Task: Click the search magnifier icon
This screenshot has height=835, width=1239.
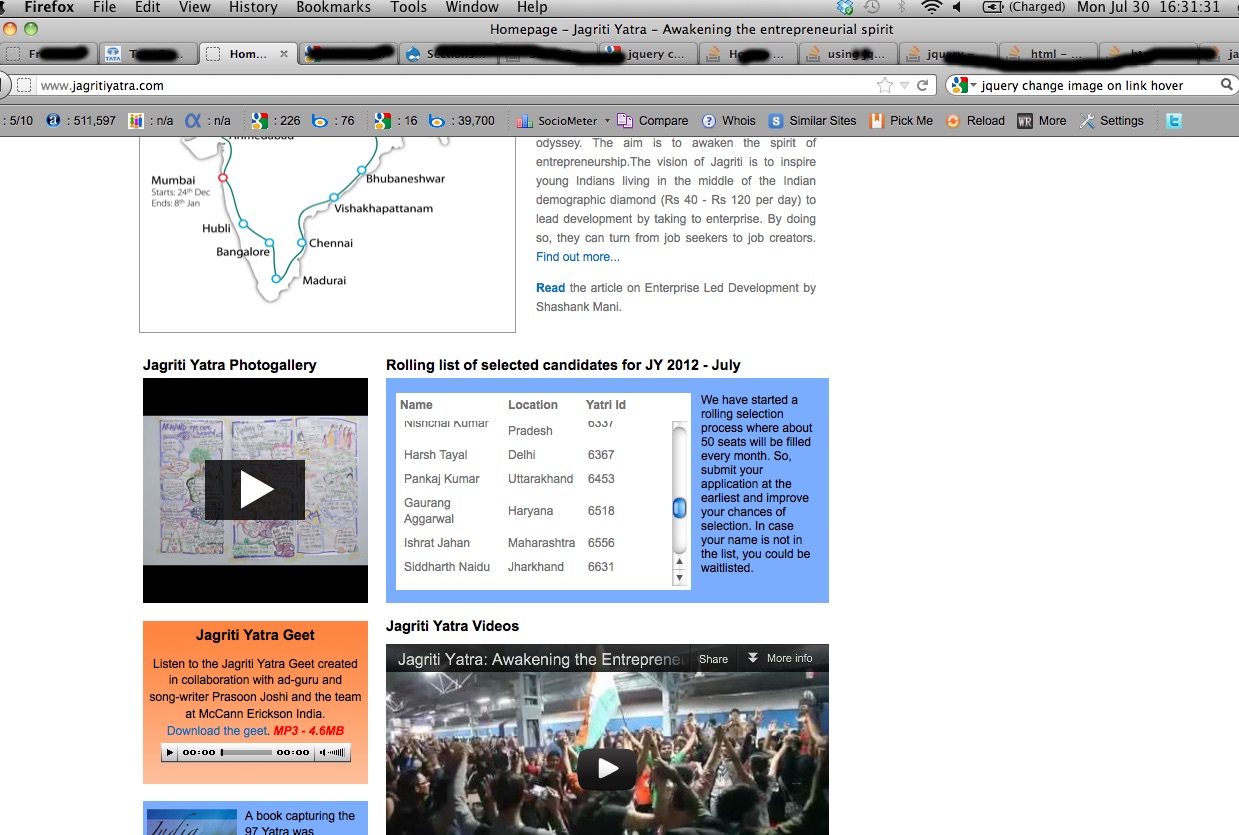Action: point(1227,85)
